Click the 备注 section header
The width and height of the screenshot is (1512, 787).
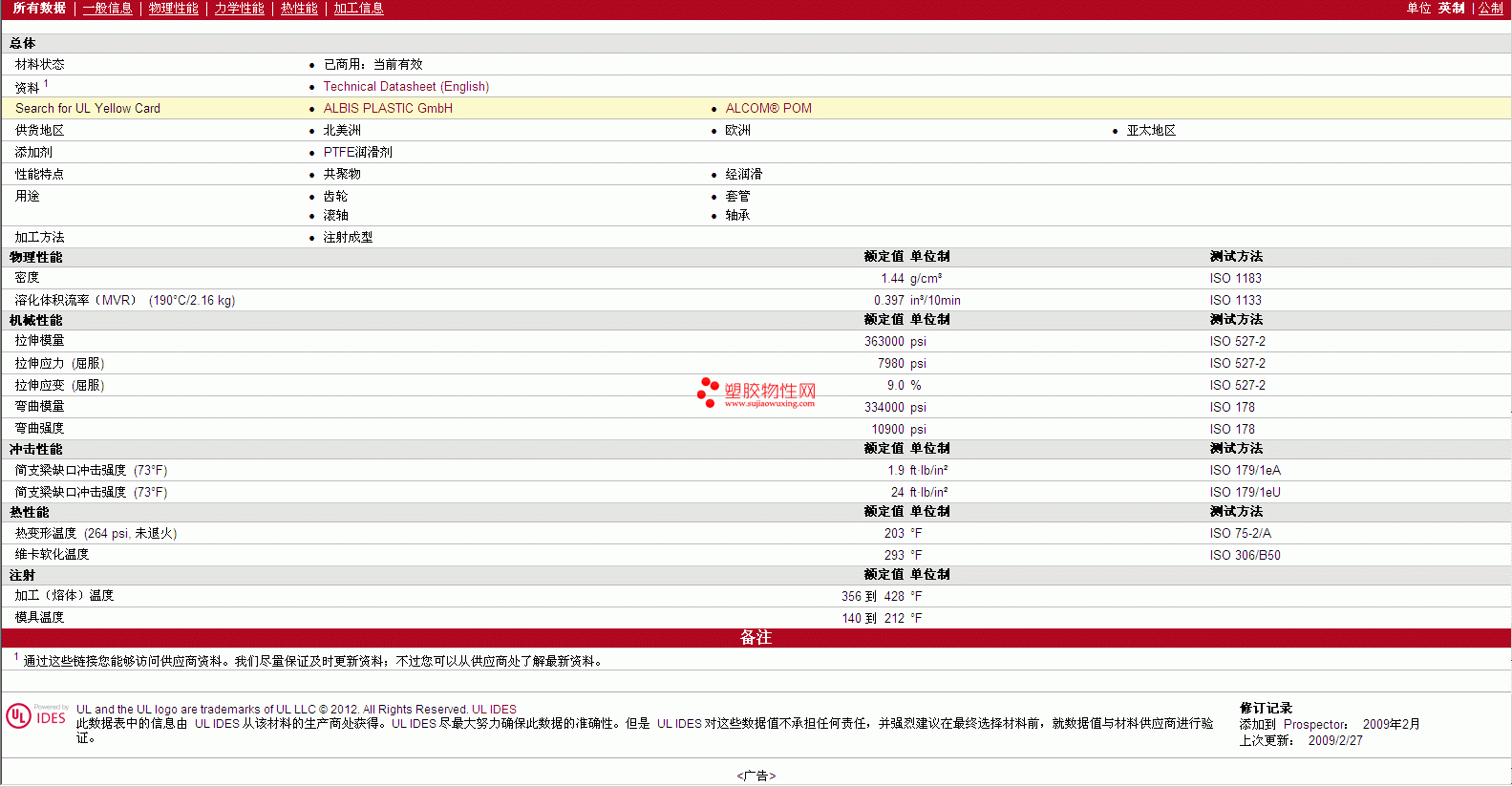click(x=756, y=637)
